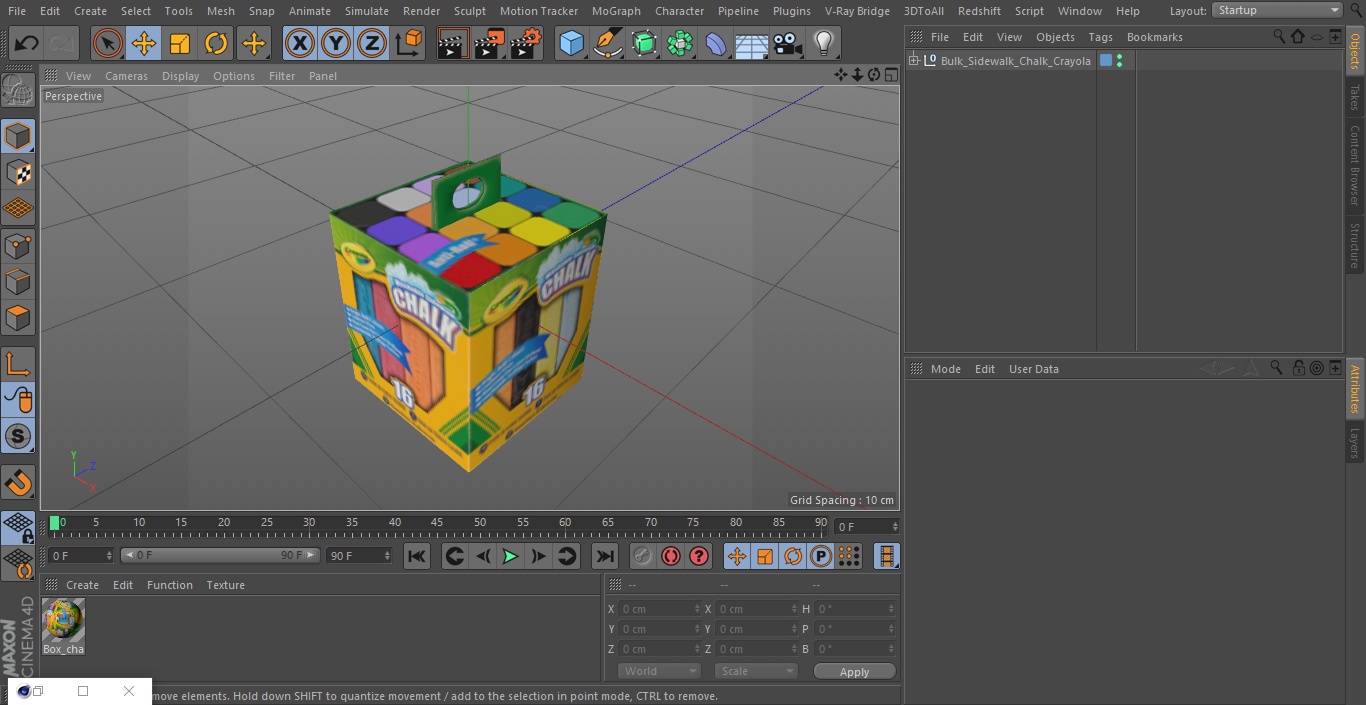
Task: Render to Picture Viewer
Action: point(489,43)
